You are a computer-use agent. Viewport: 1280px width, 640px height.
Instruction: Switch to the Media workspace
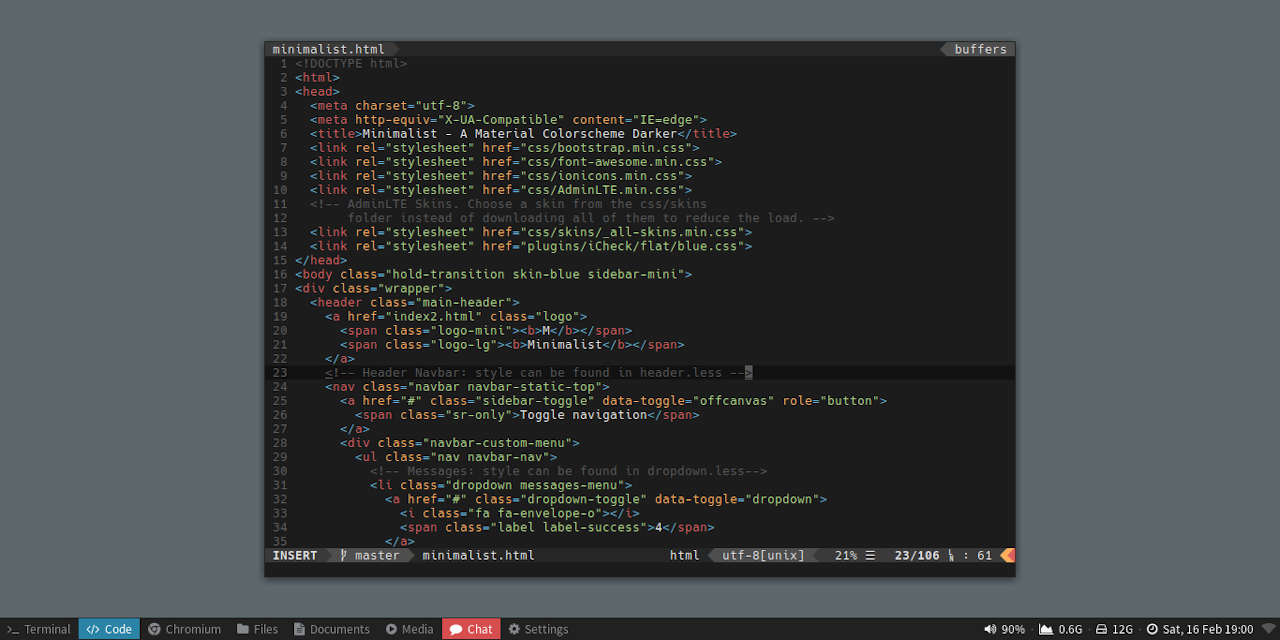tap(410, 629)
